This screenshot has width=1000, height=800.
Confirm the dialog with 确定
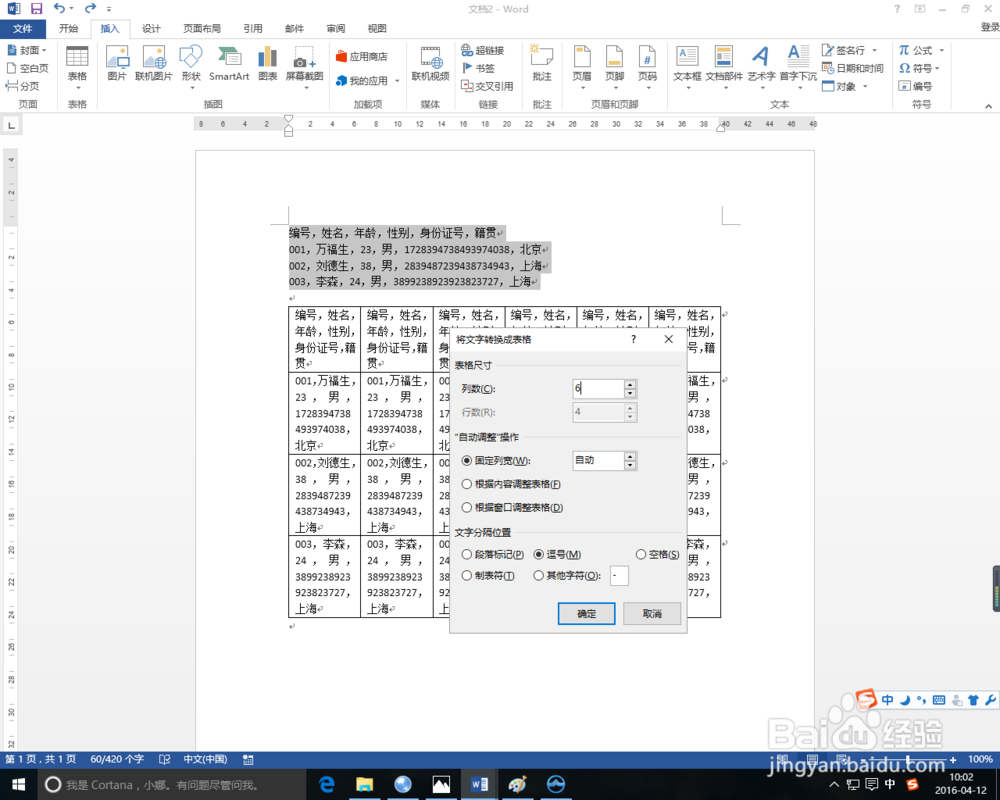586,614
